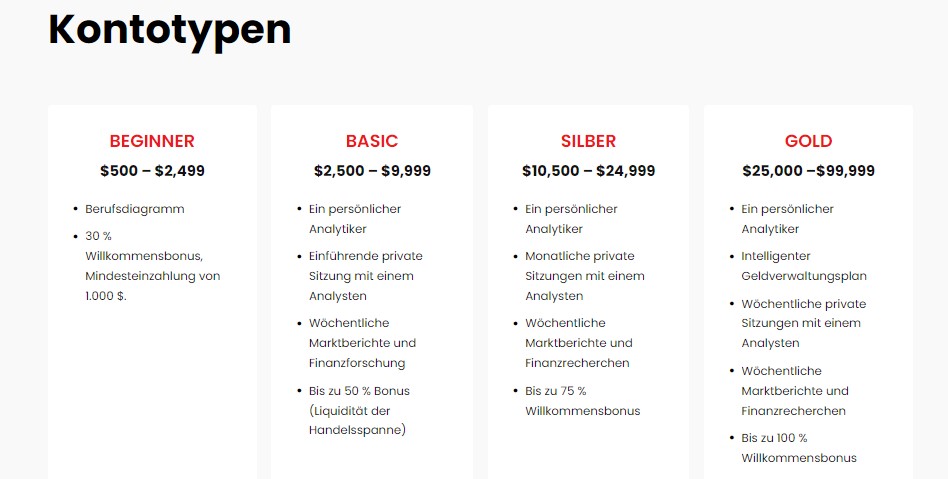Click the $2,500 – $9,999 price range
The width and height of the screenshot is (948, 479).
(372, 171)
